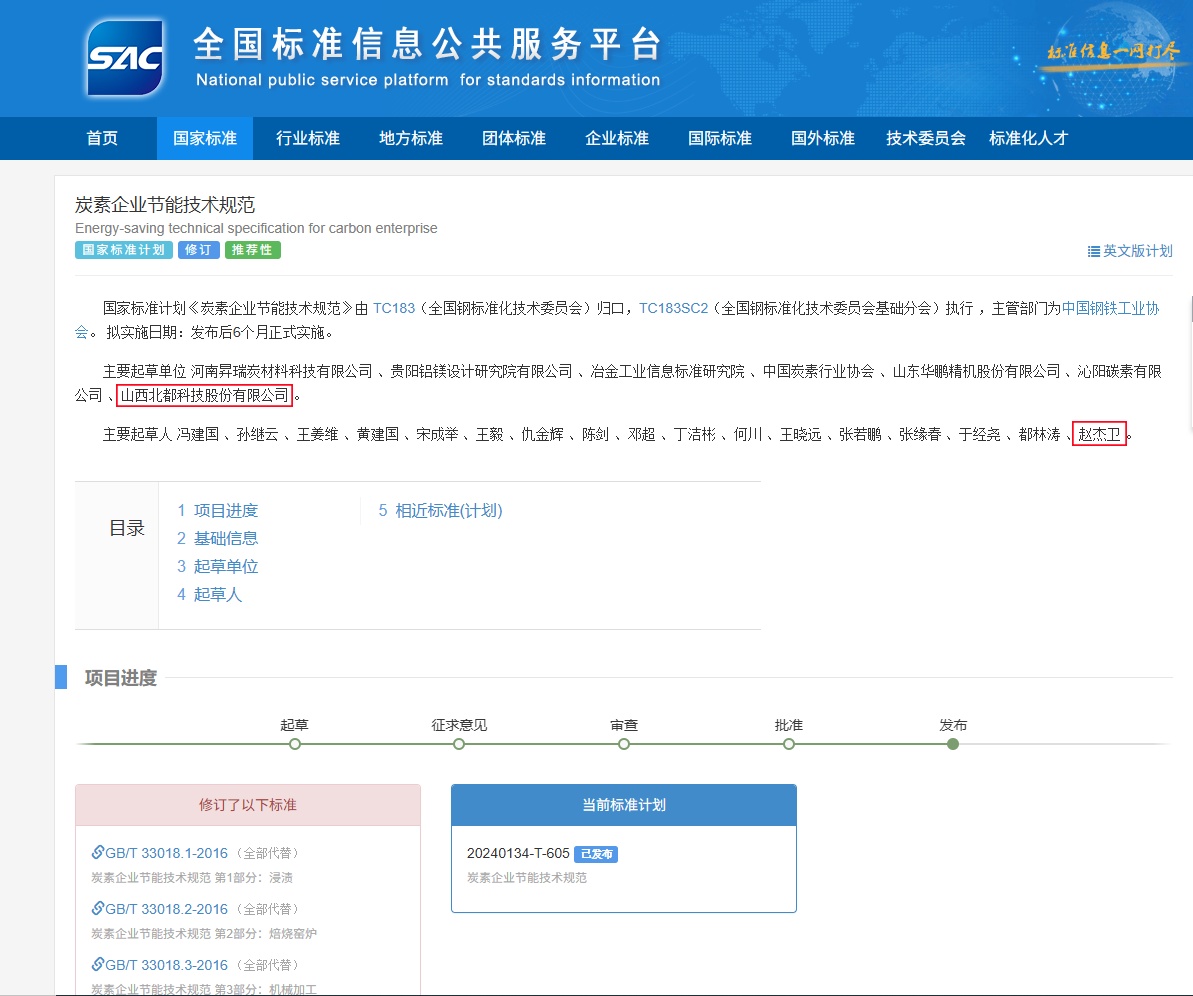Screen dimensions: 1193x996
Task: Jump to 项目进度 in the contents
Action: click(x=217, y=511)
